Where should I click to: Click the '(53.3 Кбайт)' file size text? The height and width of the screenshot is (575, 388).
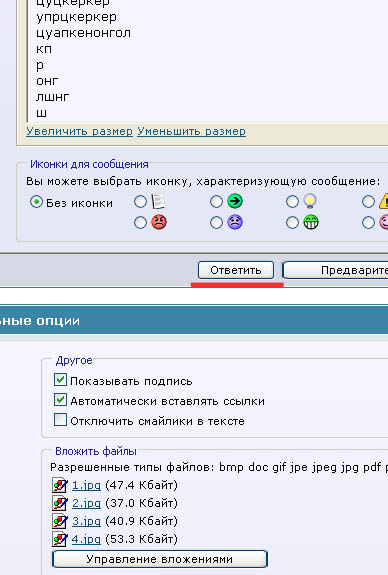point(141,539)
